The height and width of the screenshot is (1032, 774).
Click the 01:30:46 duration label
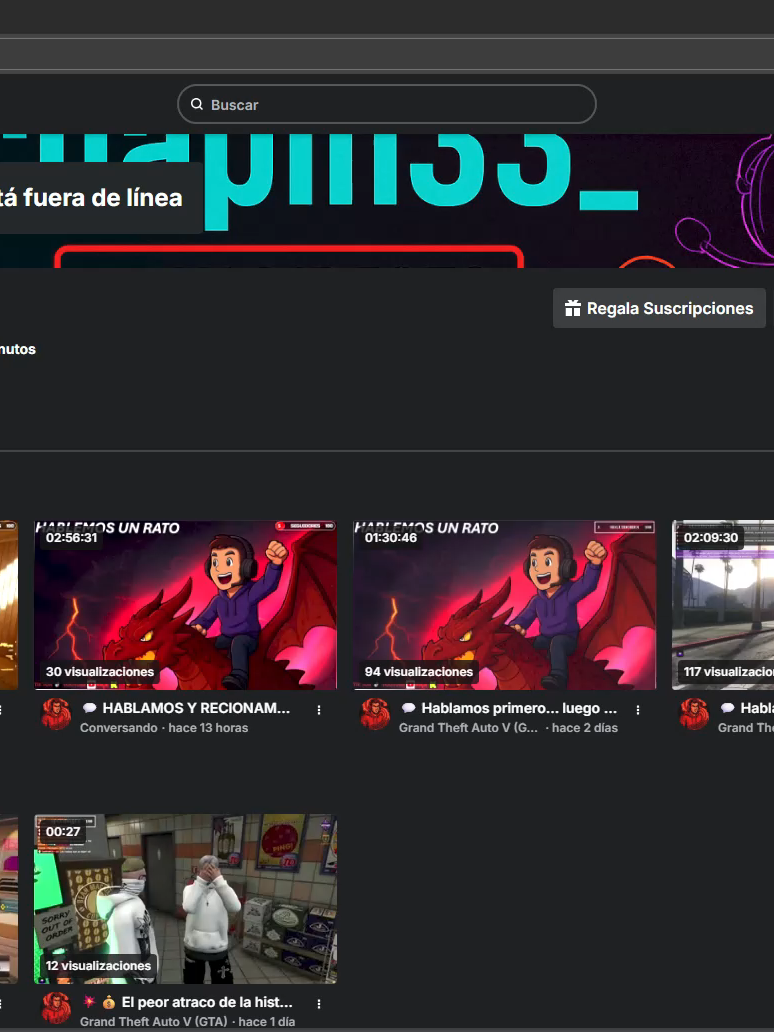coord(391,538)
